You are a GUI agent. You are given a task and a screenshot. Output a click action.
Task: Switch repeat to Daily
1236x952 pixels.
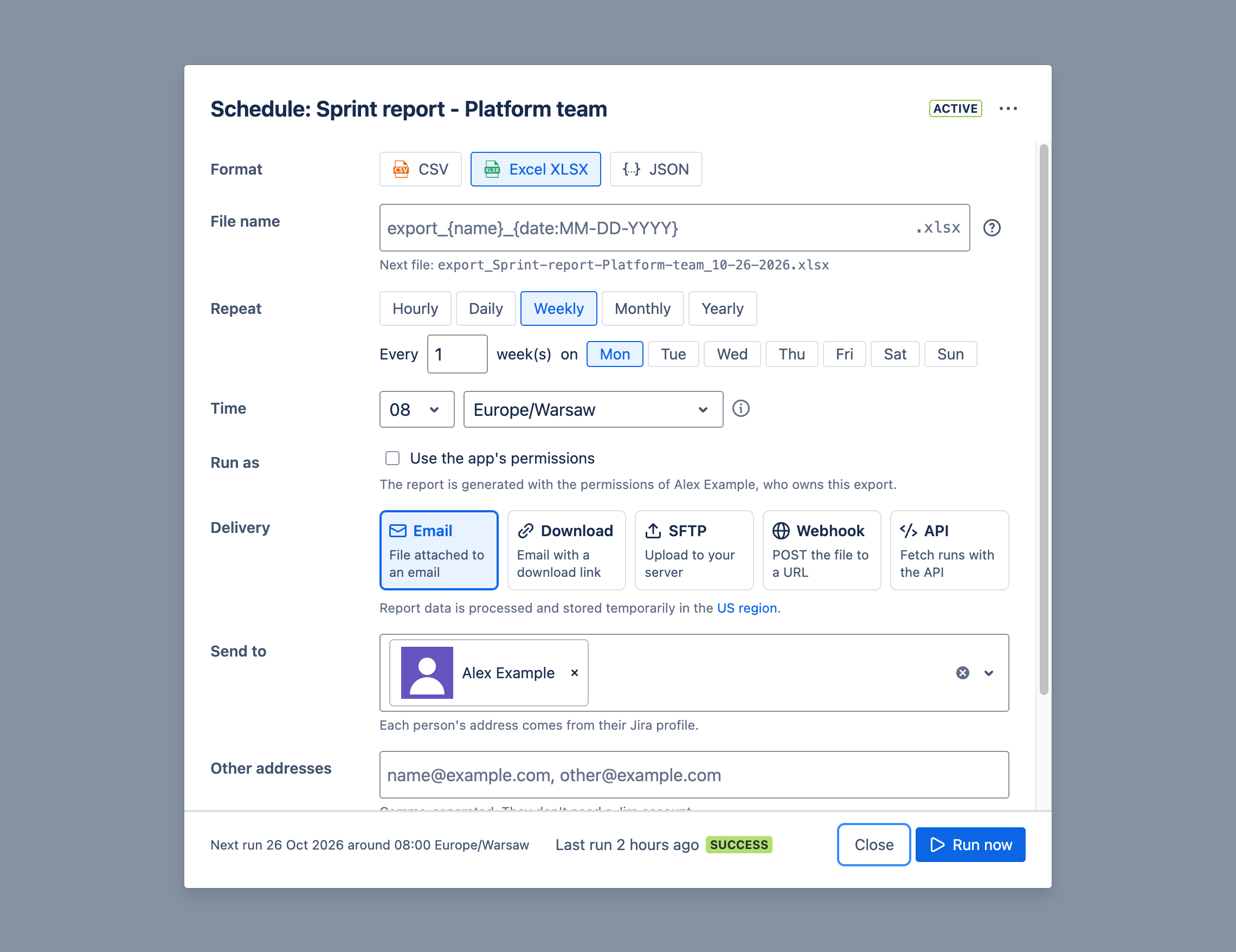[486, 308]
